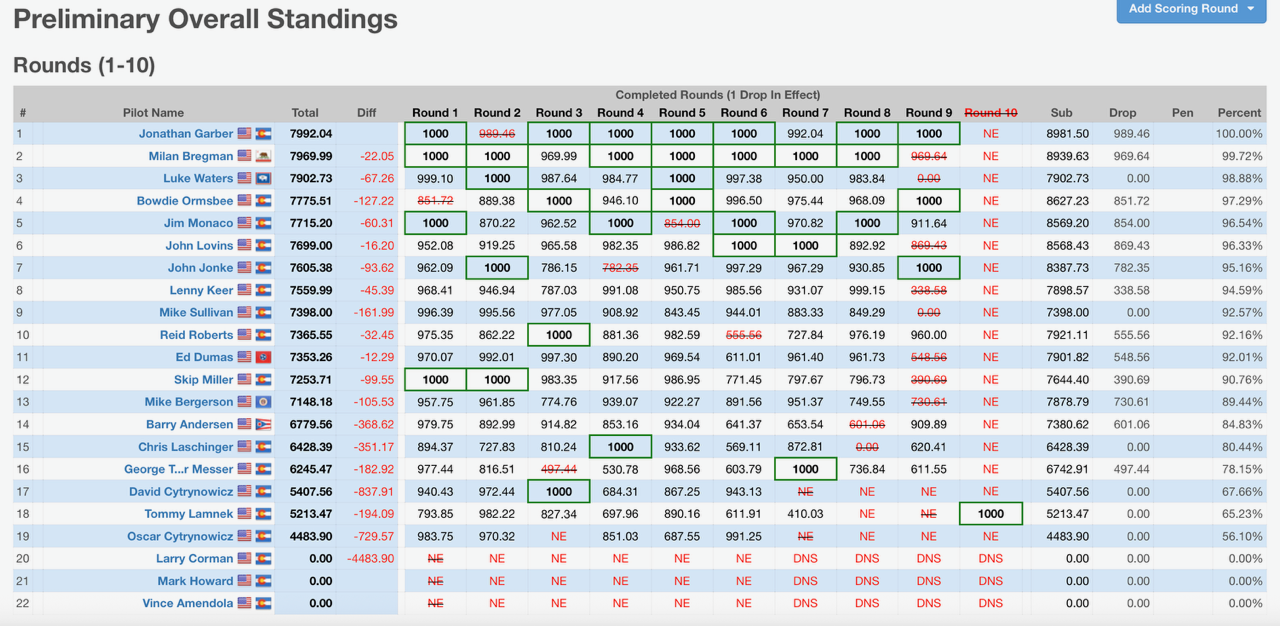Click Tommy Lamnek's Round 10 score of 1000
Image resolution: width=1280 pixels, height=626 pixels.
pyautogui.click(x=990, y=514)
